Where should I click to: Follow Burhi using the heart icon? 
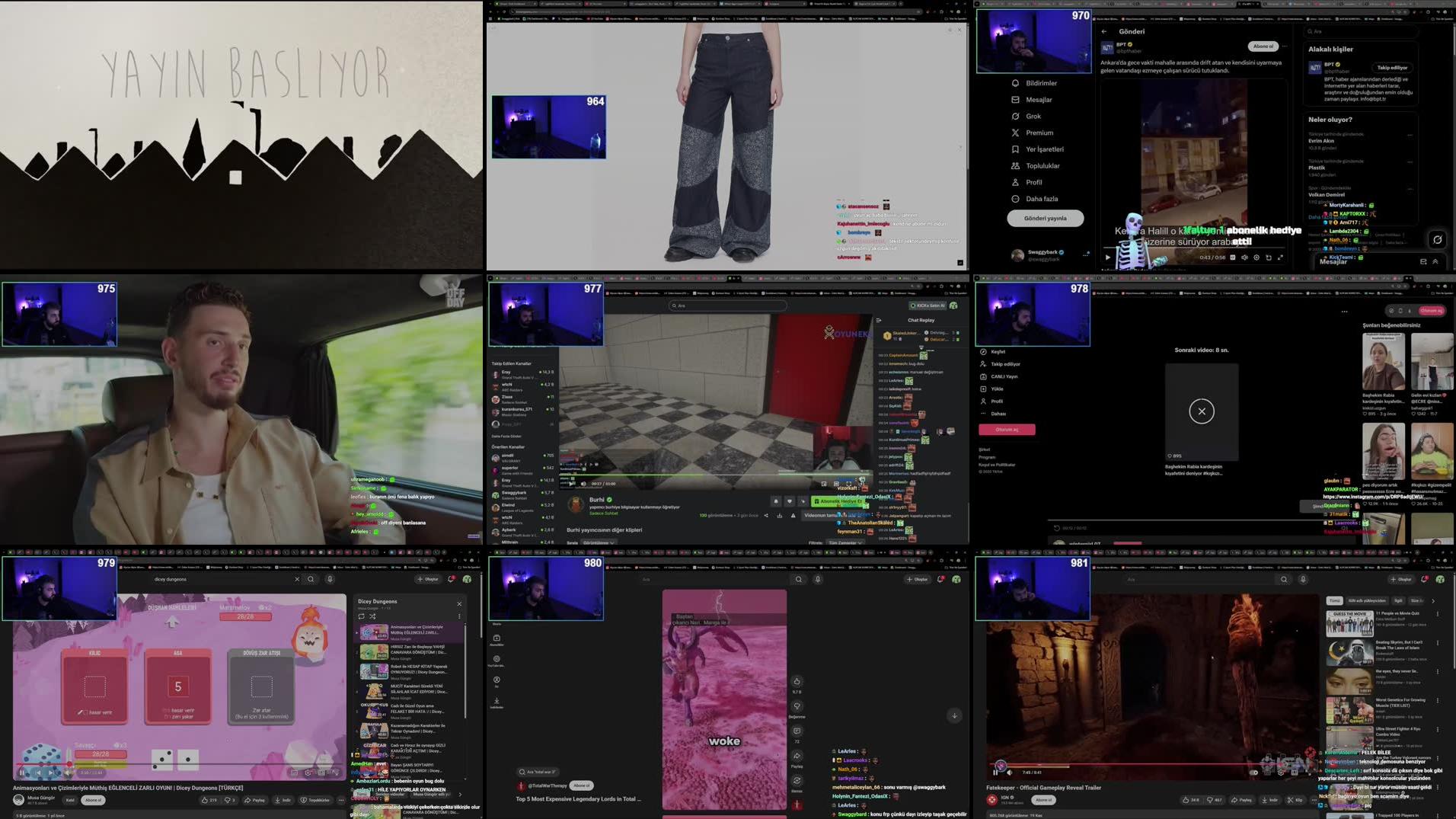(x=790, y=501)
